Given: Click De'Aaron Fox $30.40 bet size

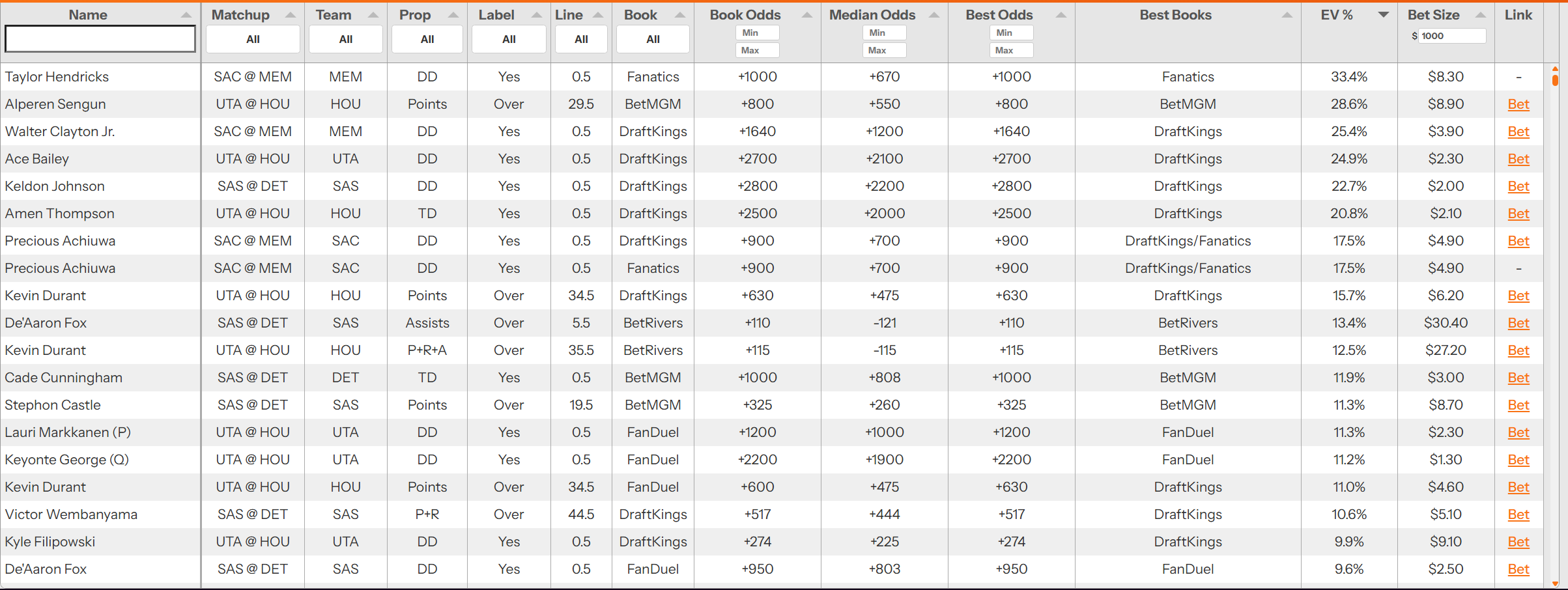Looking at the screenshot, I should click(1446, 323).
